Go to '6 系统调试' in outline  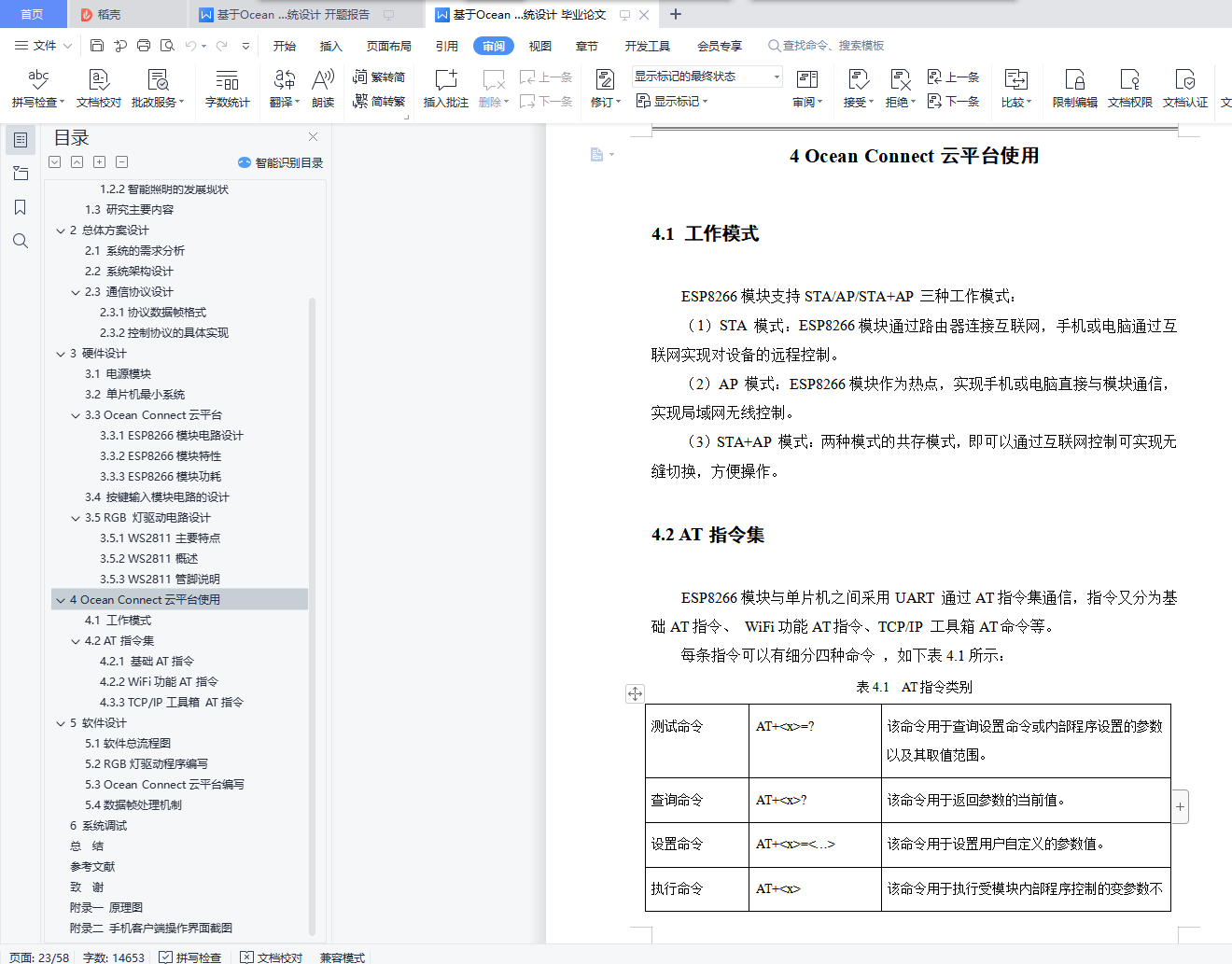point(98,826)
